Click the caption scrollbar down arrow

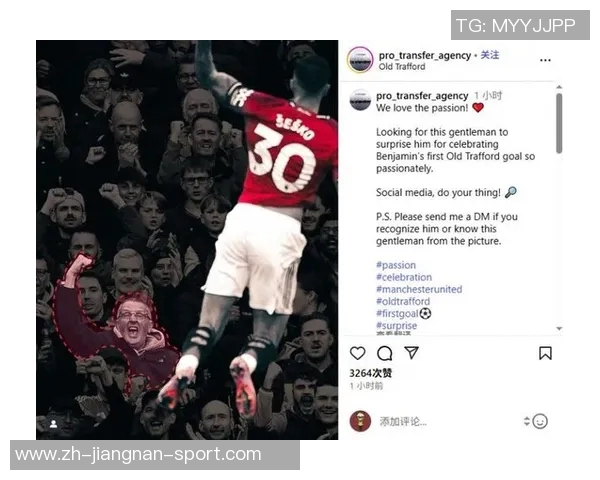(x=559, y=328)
